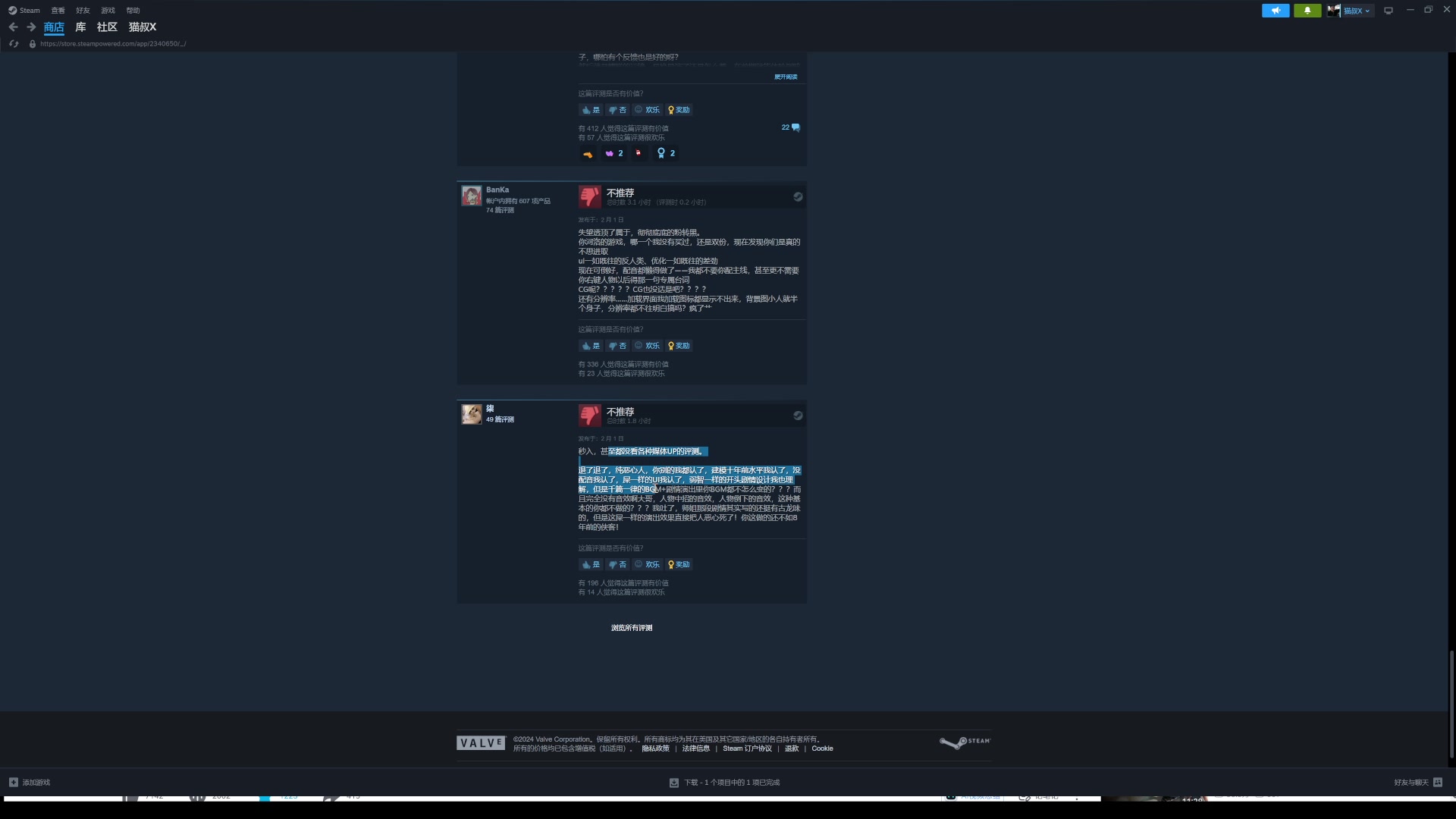
Task: Click the downloads status icon
Action: [x=673, y=783]
